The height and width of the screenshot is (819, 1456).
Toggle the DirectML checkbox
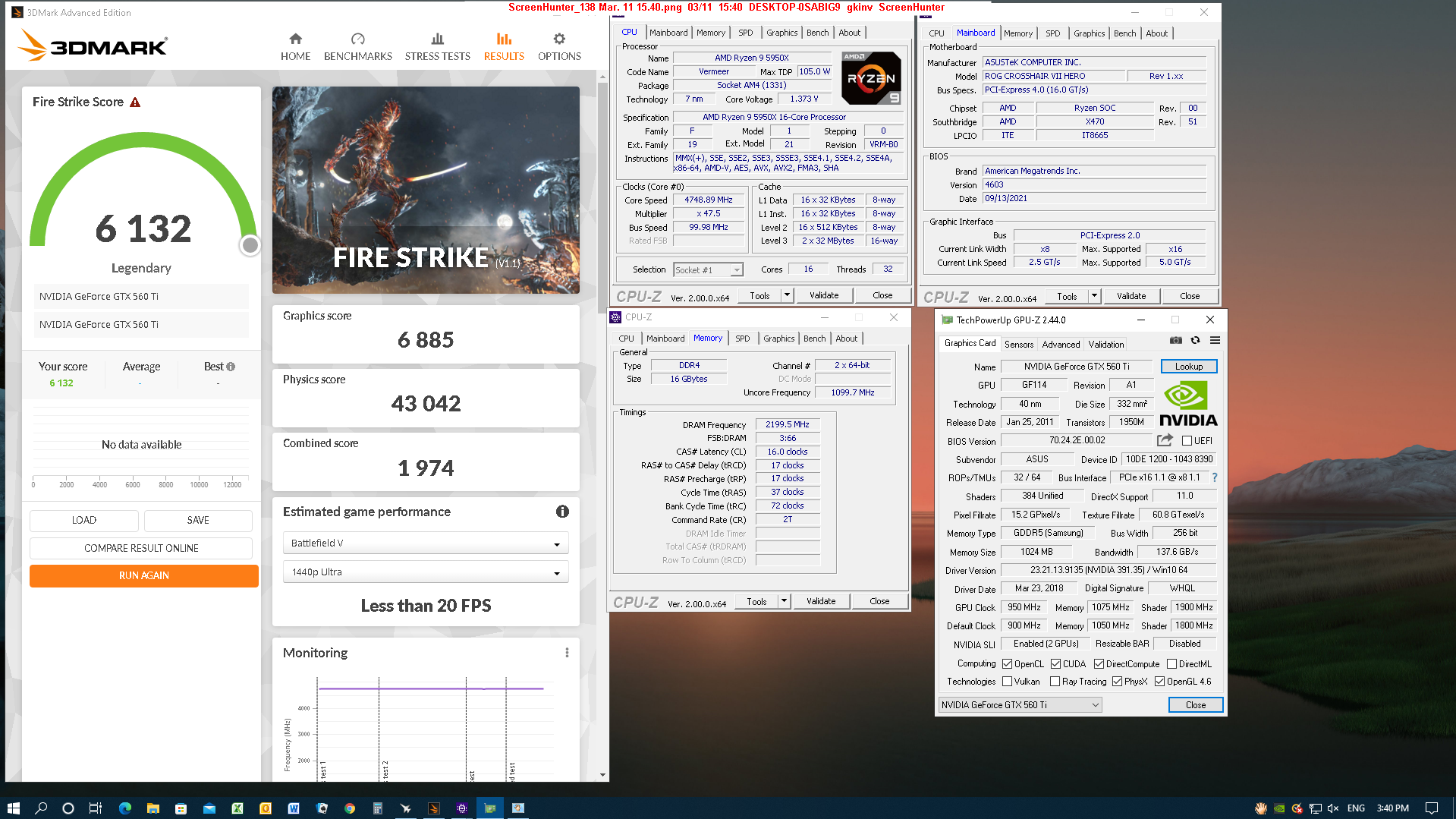point(1171,664)
